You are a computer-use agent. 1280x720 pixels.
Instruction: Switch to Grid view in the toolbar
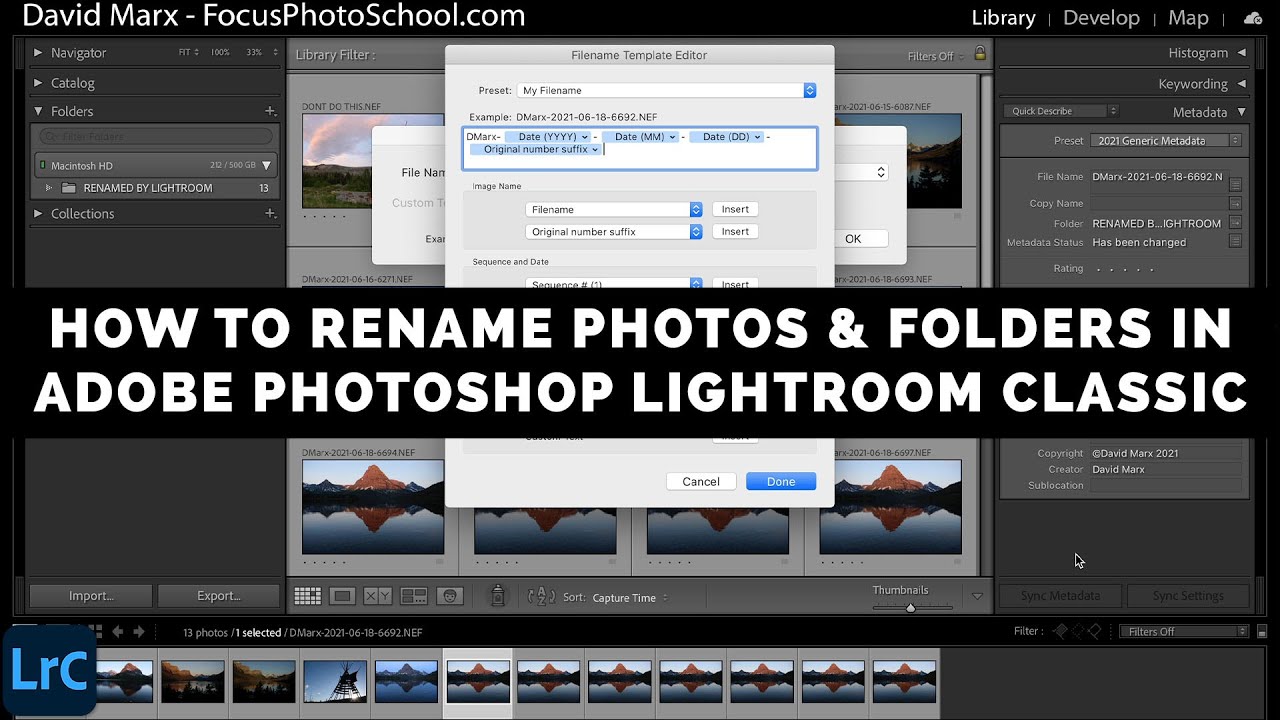point(307,596)
